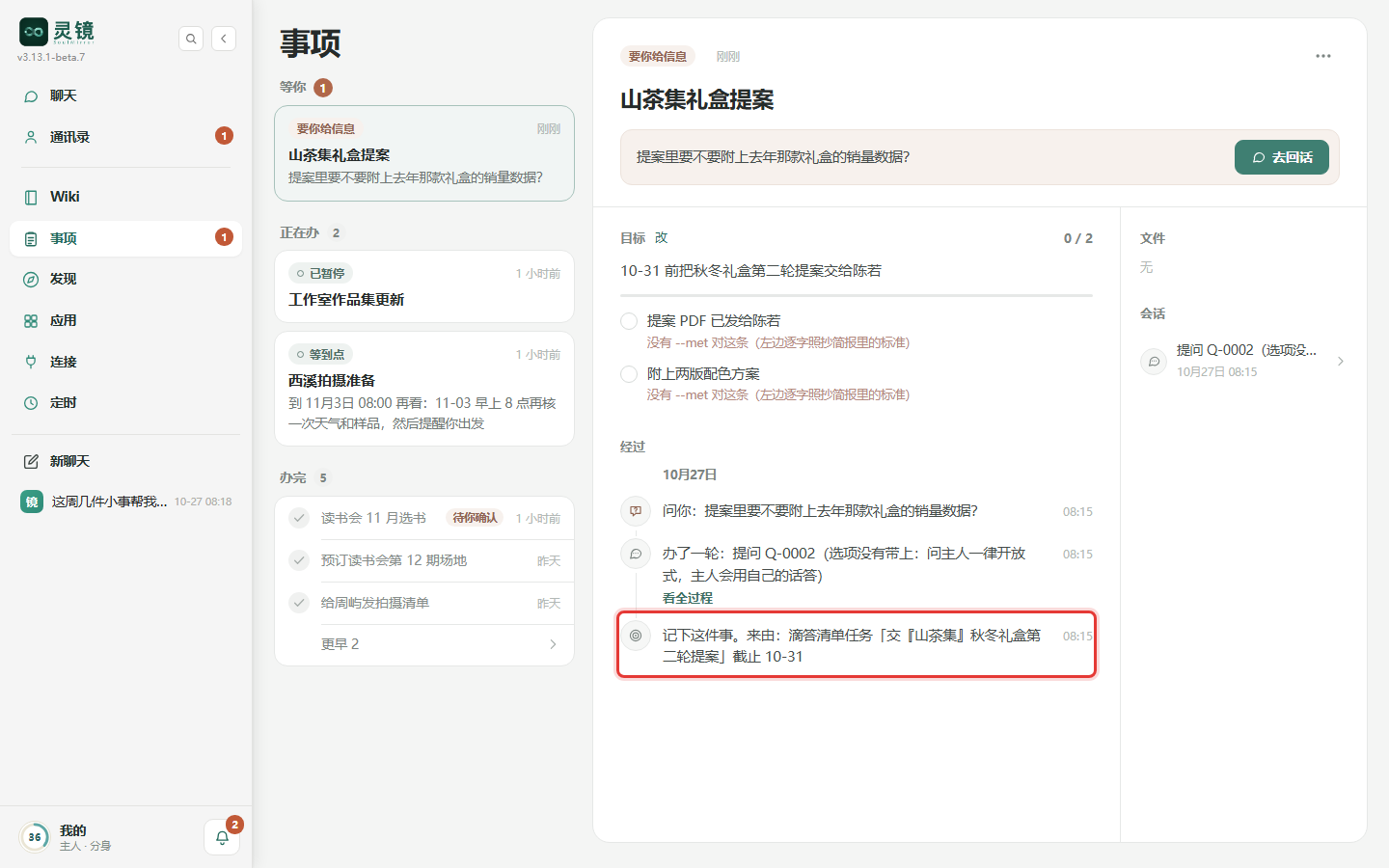The image size is (1389, 868).
Task: Open the Wiki section
Action: pyautogui.click(x=125, y=197)
